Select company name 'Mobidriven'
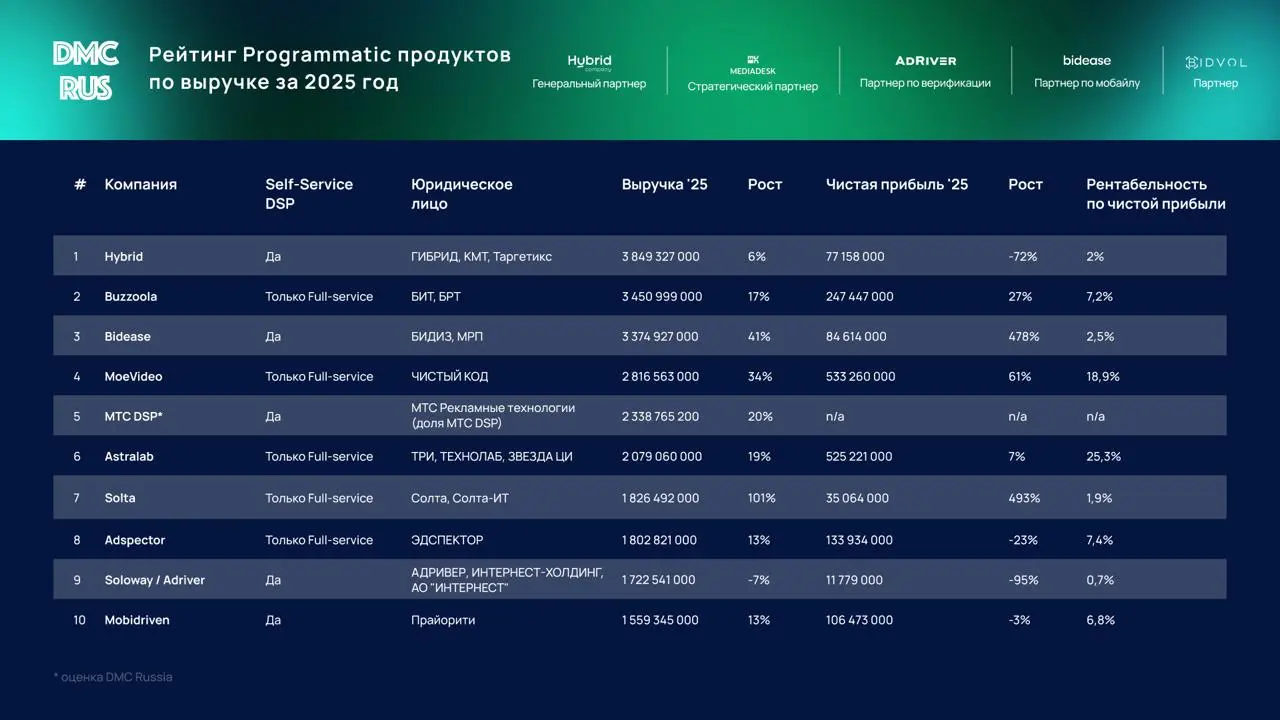The width and height of the screenshot is (1280, 720). pyautogui.click(x=137, y=620)
